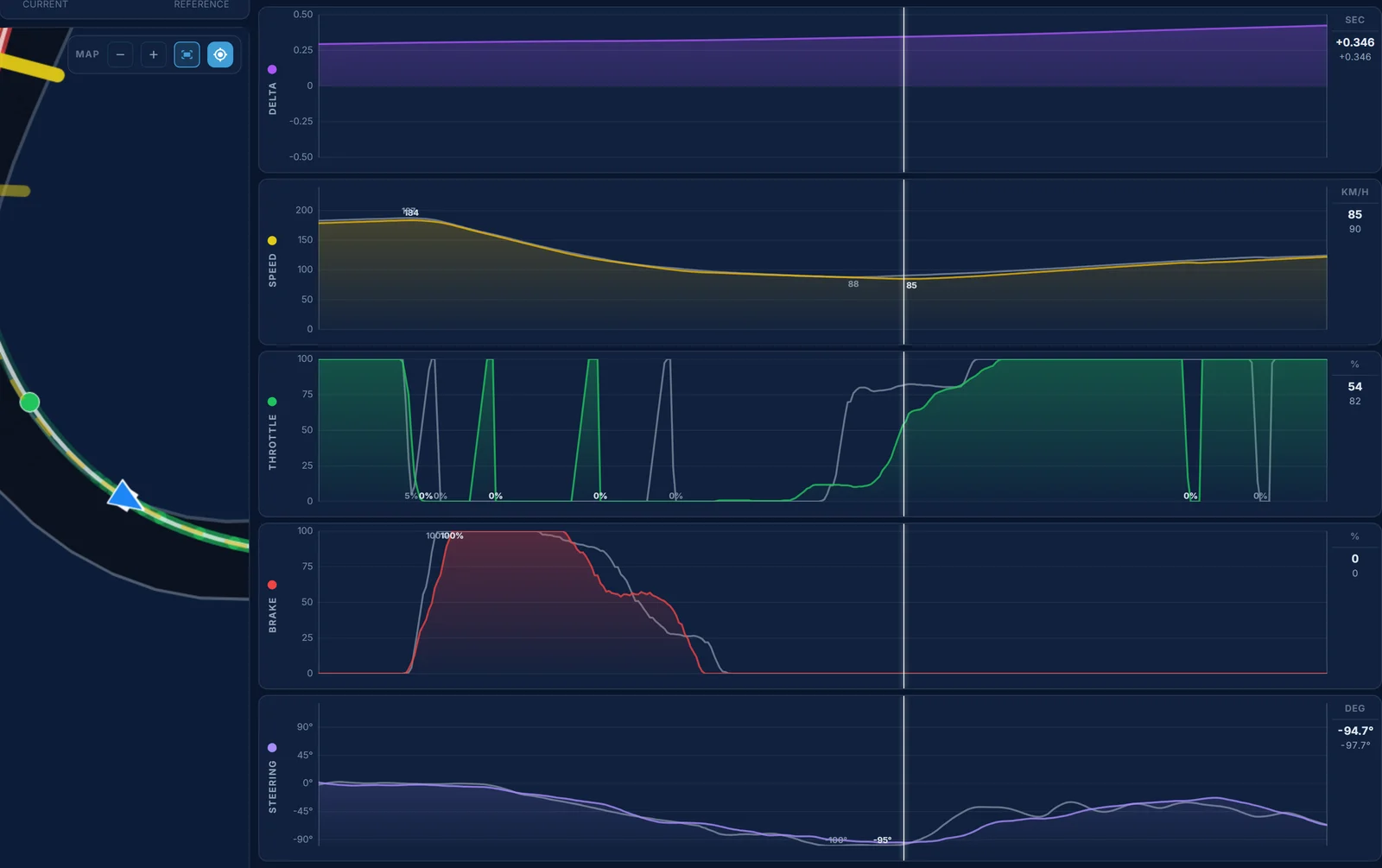This screenshot has height=868, width=1382.
Task: Toggle the green Throttle channel dot
Action: (272, 402)
